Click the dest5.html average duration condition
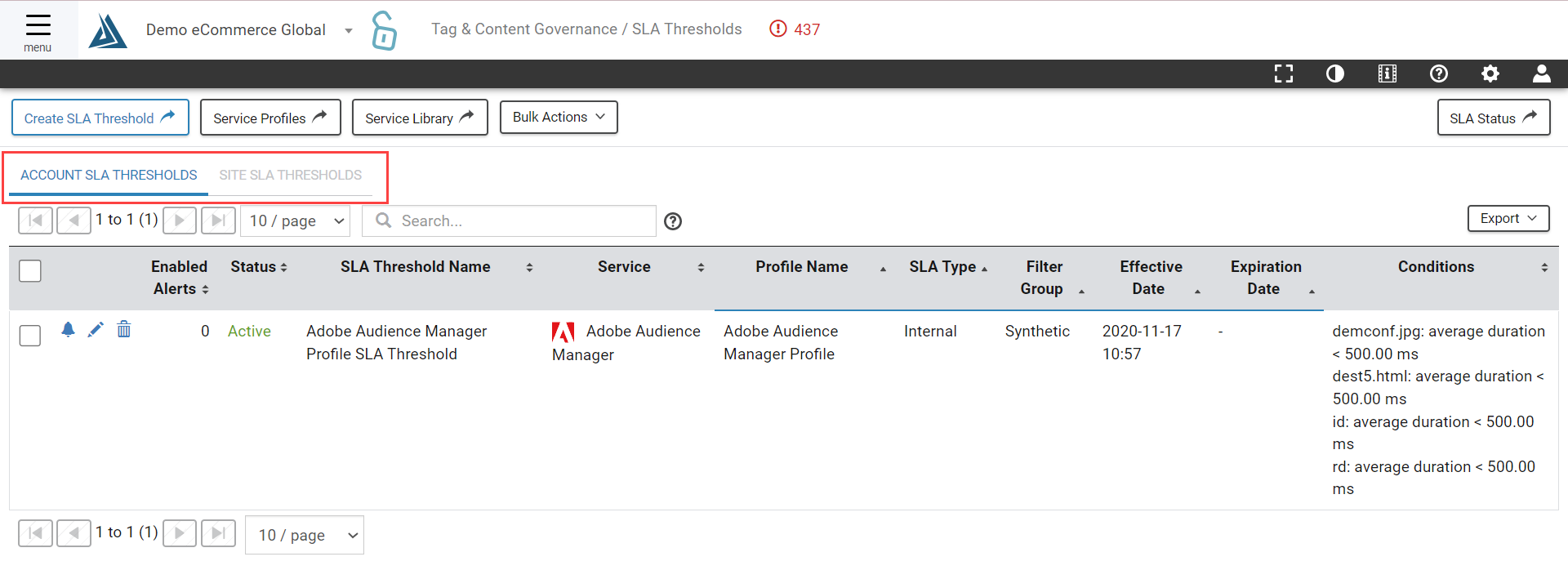The image size is (1568, 579). point(1438,387)
